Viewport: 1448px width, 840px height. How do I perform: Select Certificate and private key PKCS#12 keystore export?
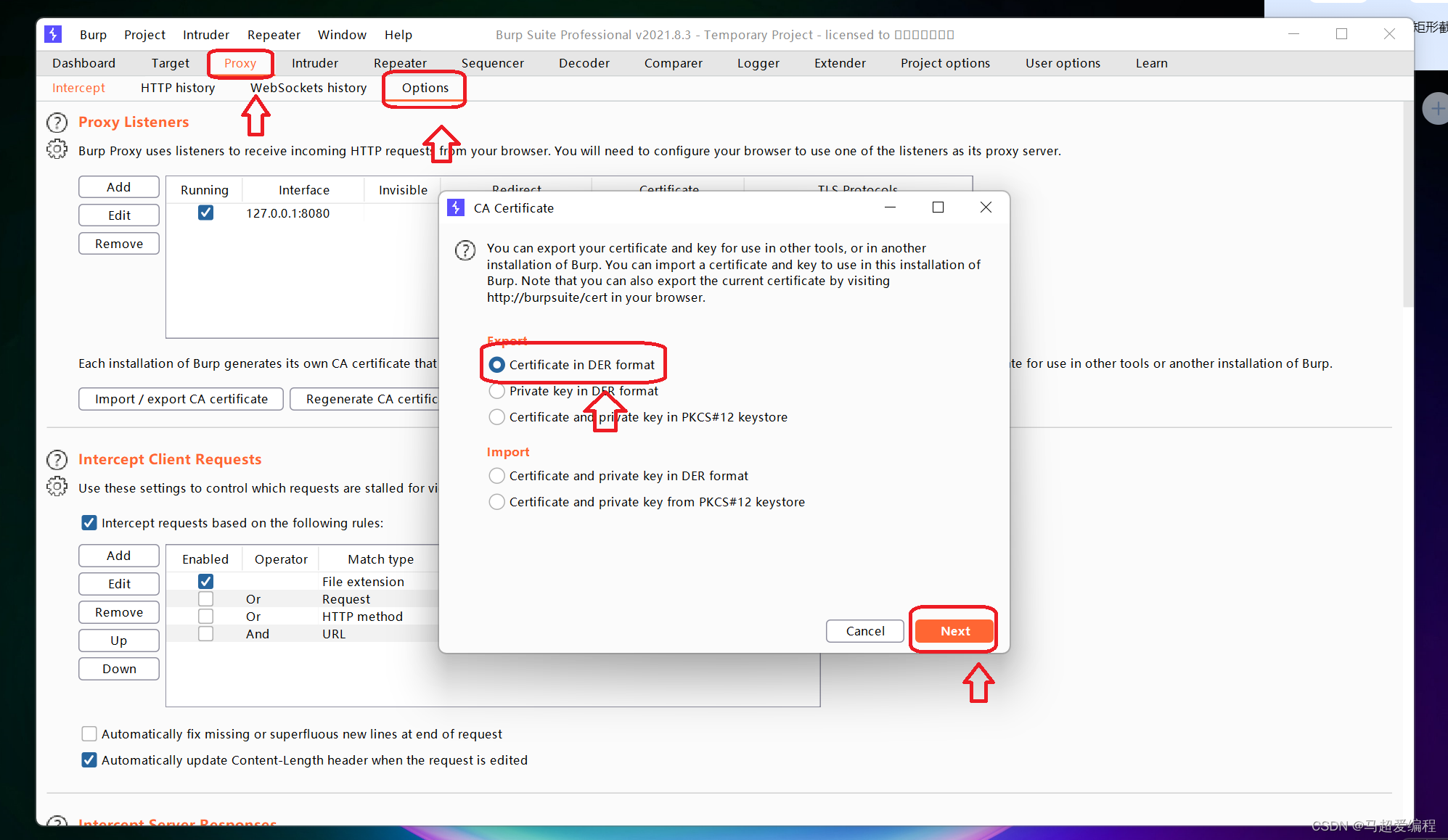497,417
